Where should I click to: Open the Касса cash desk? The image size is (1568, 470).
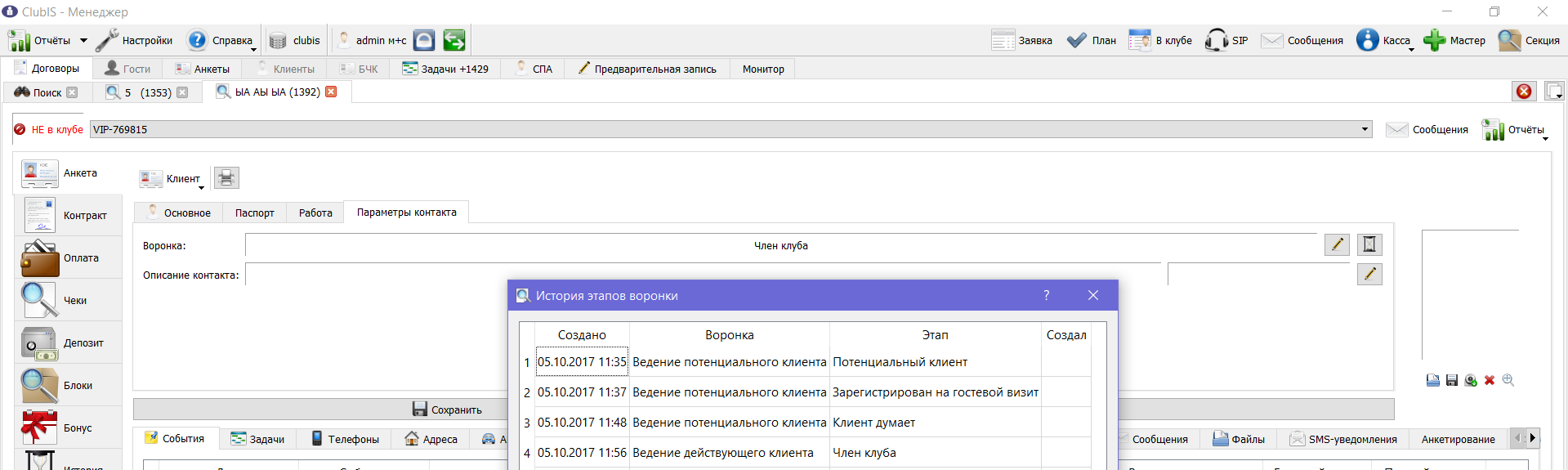pos(1385,40)
